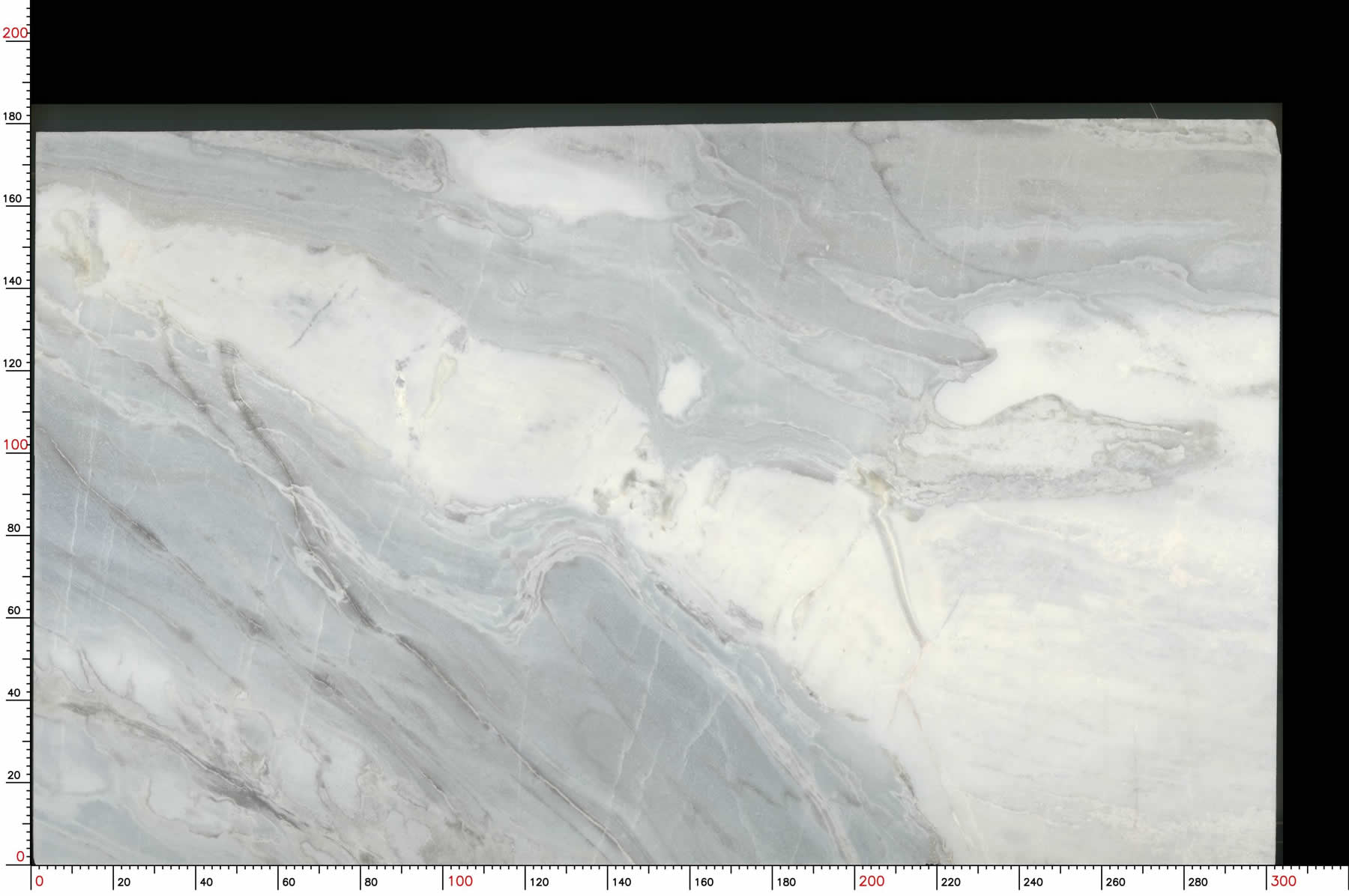The image size is (1349, 896).
Task: Click the 80 label on horizontal ruler
Action: tap(371, 883)
